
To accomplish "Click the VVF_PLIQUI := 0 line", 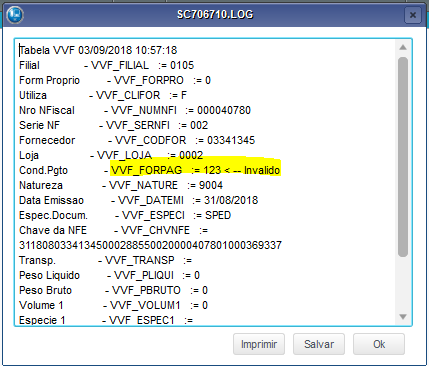I will click(x=109, y=275).
